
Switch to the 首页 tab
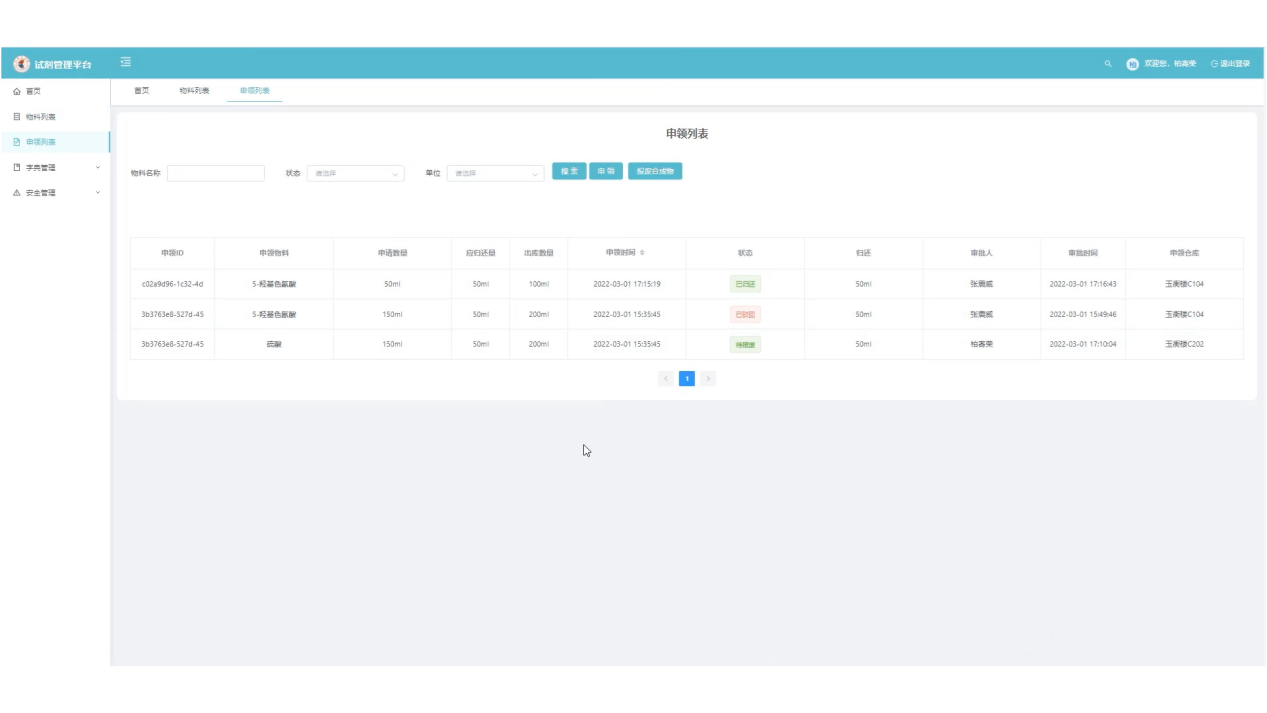click(x=142, y=91)
